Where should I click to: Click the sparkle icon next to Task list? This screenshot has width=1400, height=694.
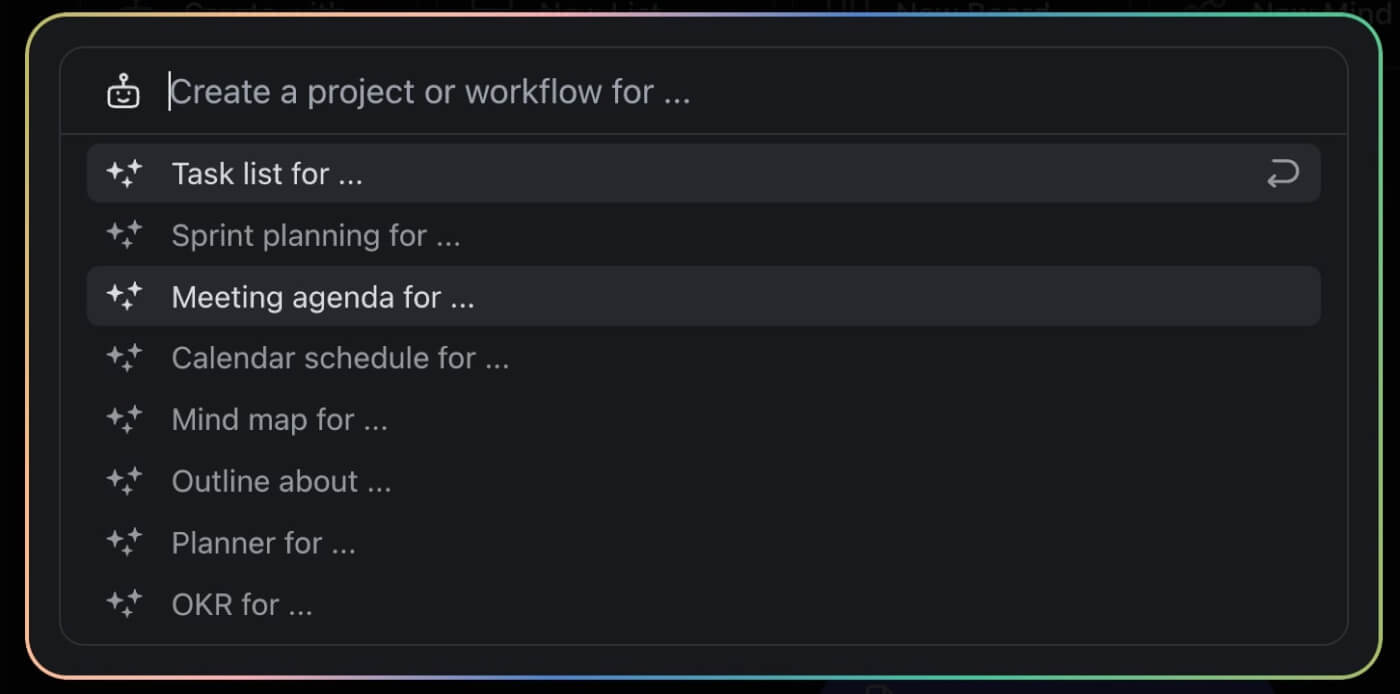click(x=124, y=173)
